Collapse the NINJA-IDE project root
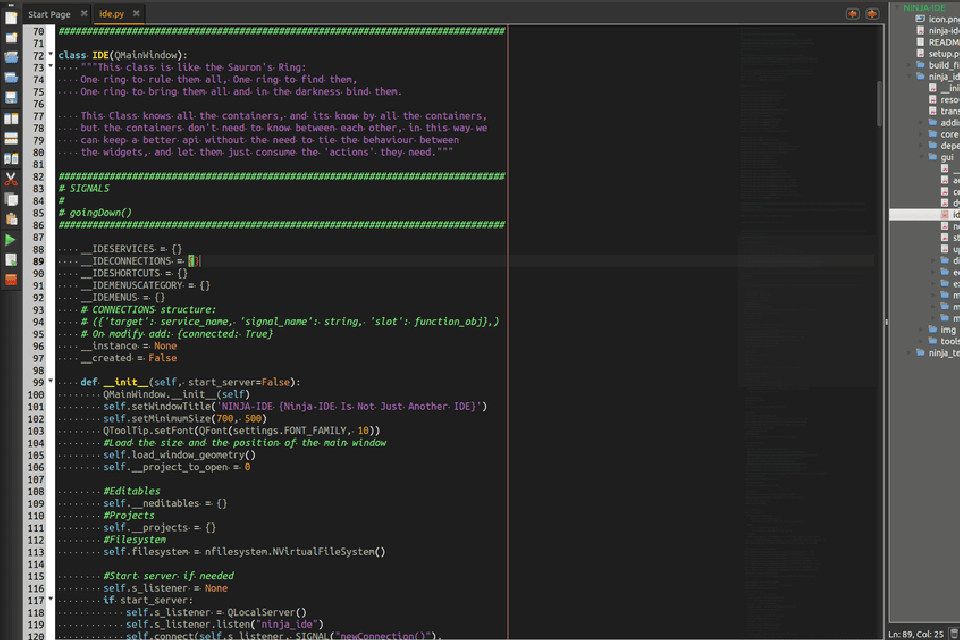 pos(897,7)
